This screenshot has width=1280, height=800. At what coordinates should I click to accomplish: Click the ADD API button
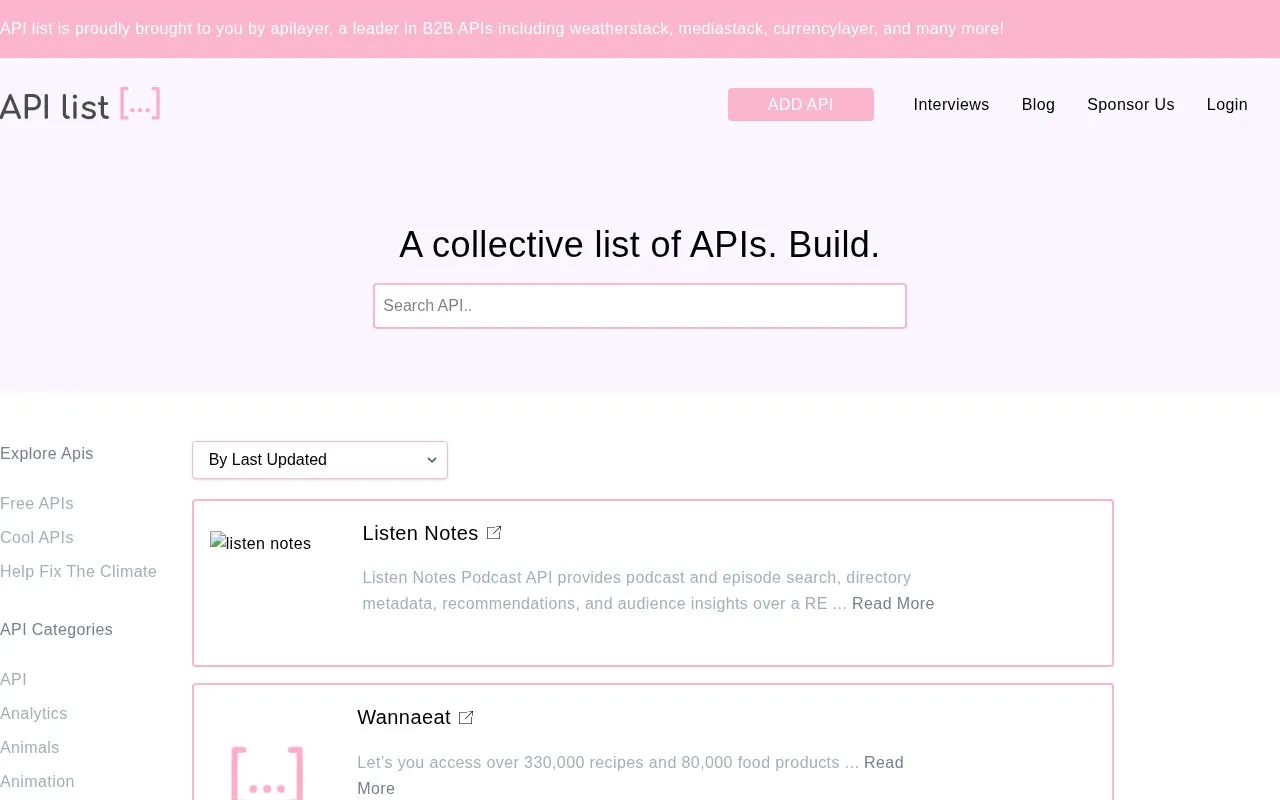click(x=801, y=104)
